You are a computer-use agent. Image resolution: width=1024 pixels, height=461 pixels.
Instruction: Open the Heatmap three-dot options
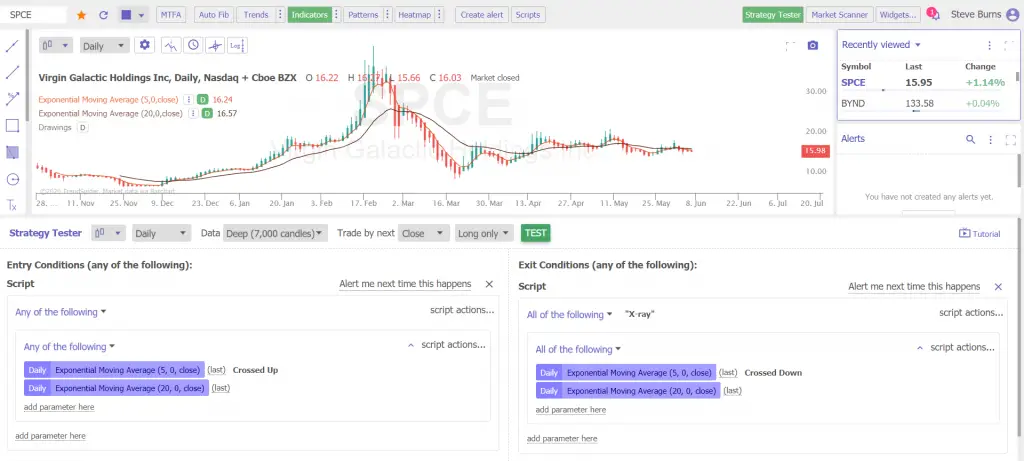pos(440,14)
